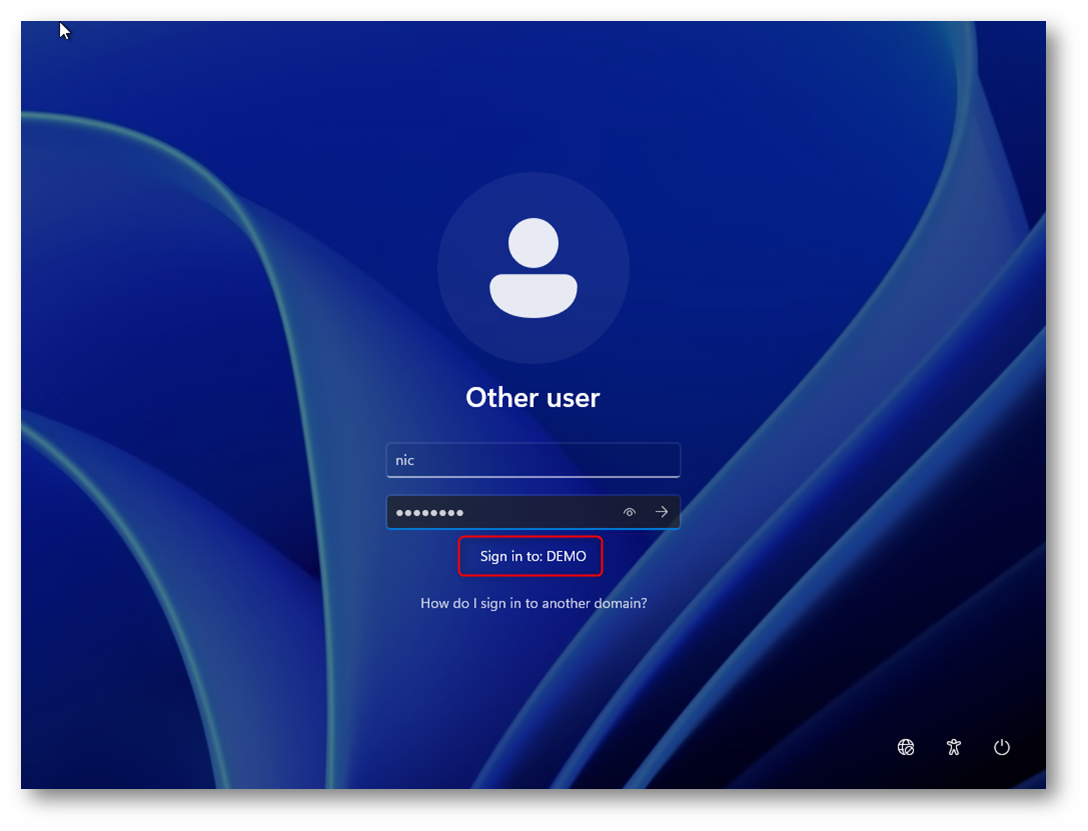Click the Other user heading text
Viewport: 1088px width, 831px height.
tap(533, 397)
